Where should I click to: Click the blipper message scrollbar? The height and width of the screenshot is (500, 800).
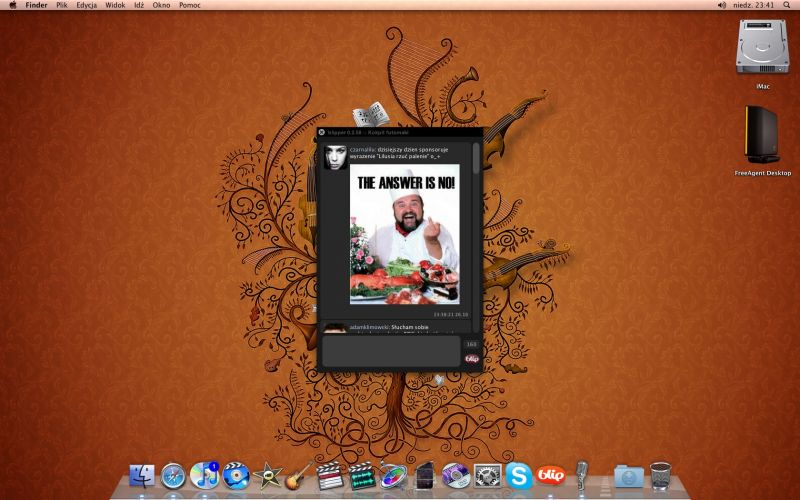tap(476, 158)
